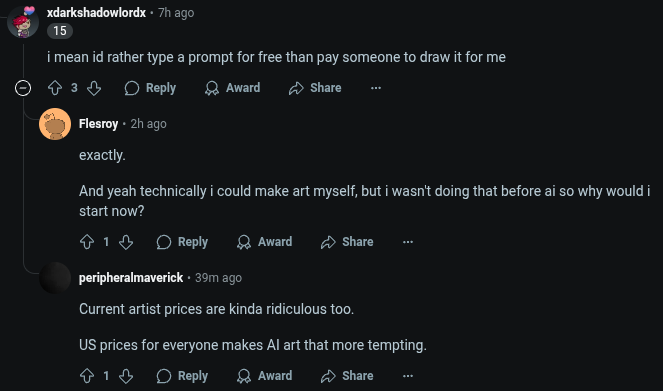The image size is (663, 391).
Task: Collapse the xdarkshadowlordx comment thread
Action: tap(23, 88)
